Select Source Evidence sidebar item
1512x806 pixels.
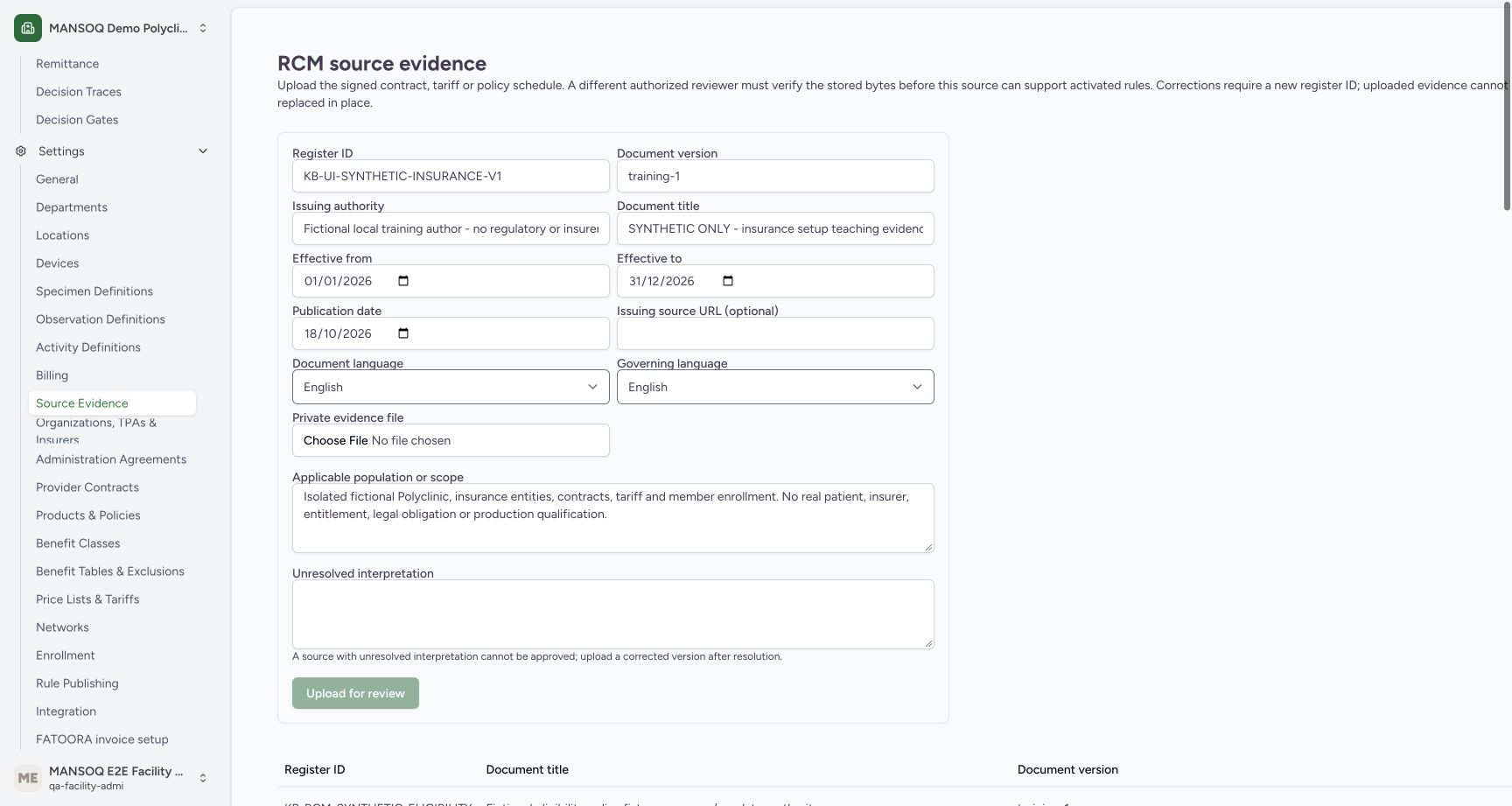tap(112, 403)
